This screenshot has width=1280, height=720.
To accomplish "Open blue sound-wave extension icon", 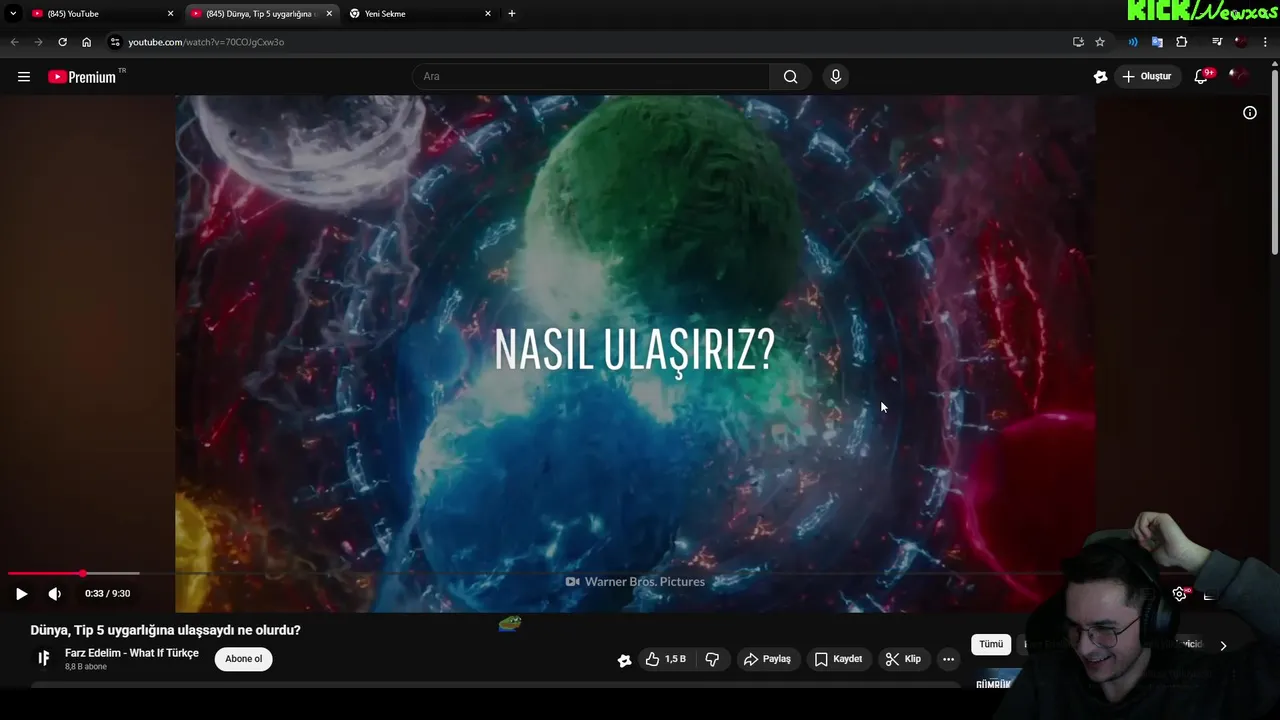I will click(x=1133, y=42).
